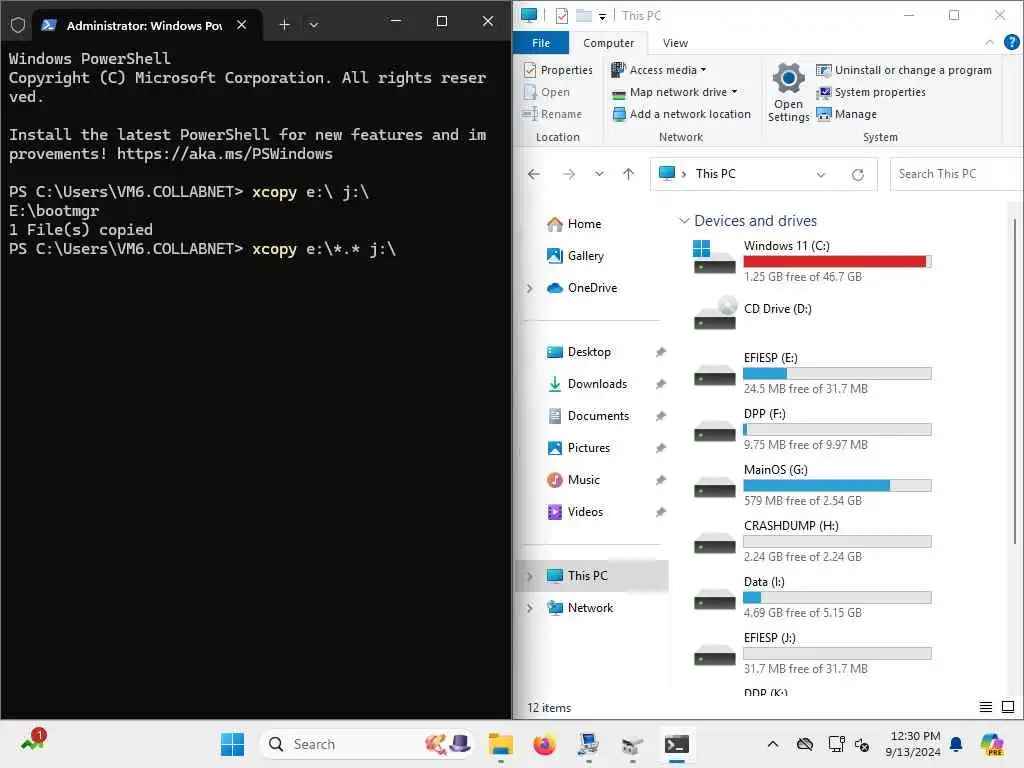Select the CD Drive (D:) icon
Image resolution: width=1024 pixels, height=768 pixels.
[714, 313]
